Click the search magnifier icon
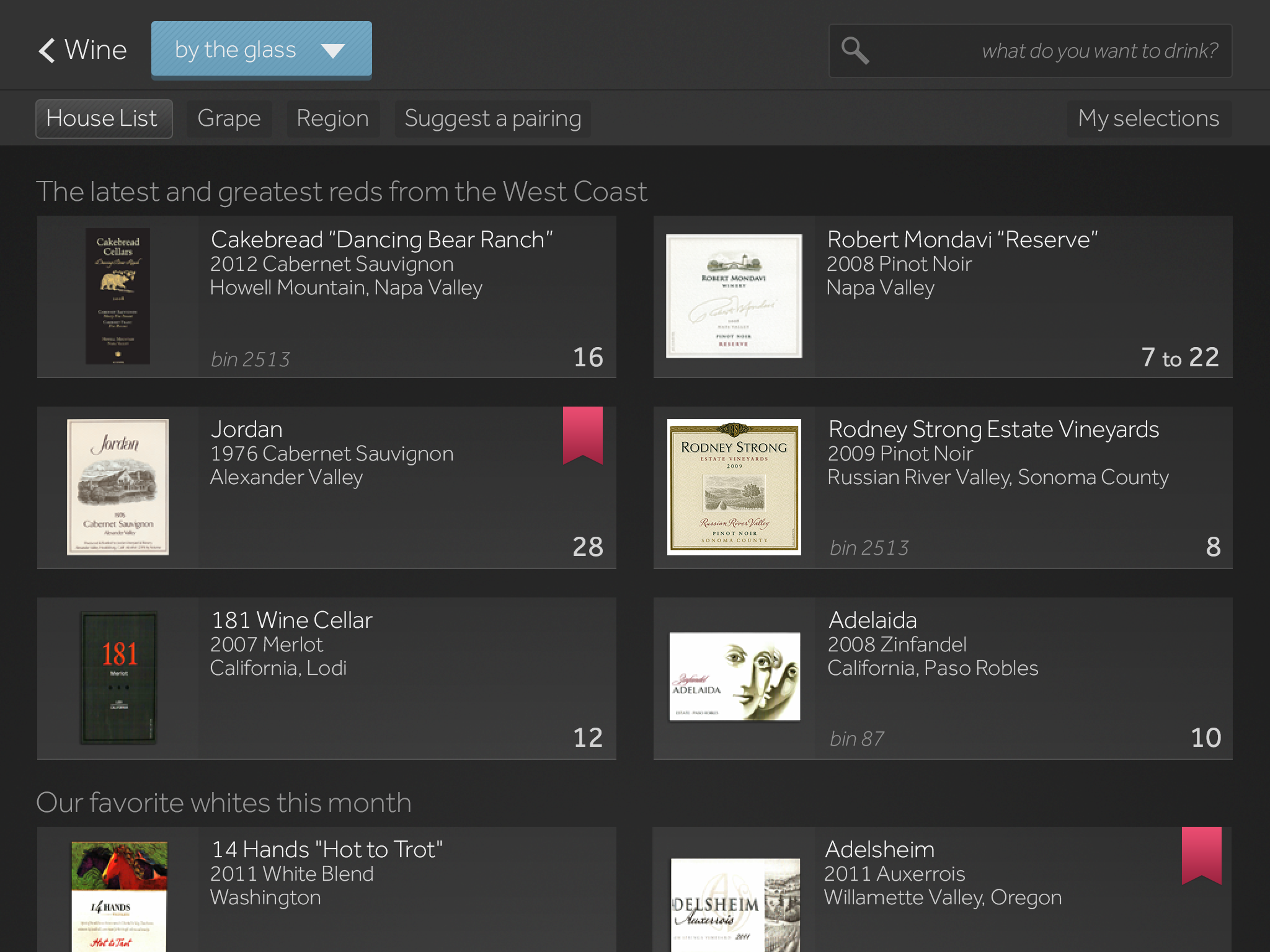The width and height of the screenshot is (1270, 952). point(855,50)
